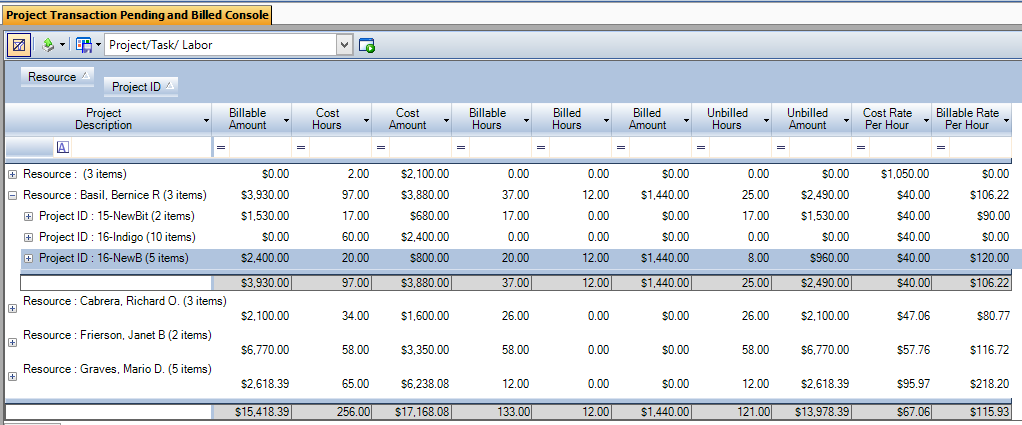This screenshot has height=425, width=1022.
Task: Click the Cost Amount filter input field
Action: 420,148
